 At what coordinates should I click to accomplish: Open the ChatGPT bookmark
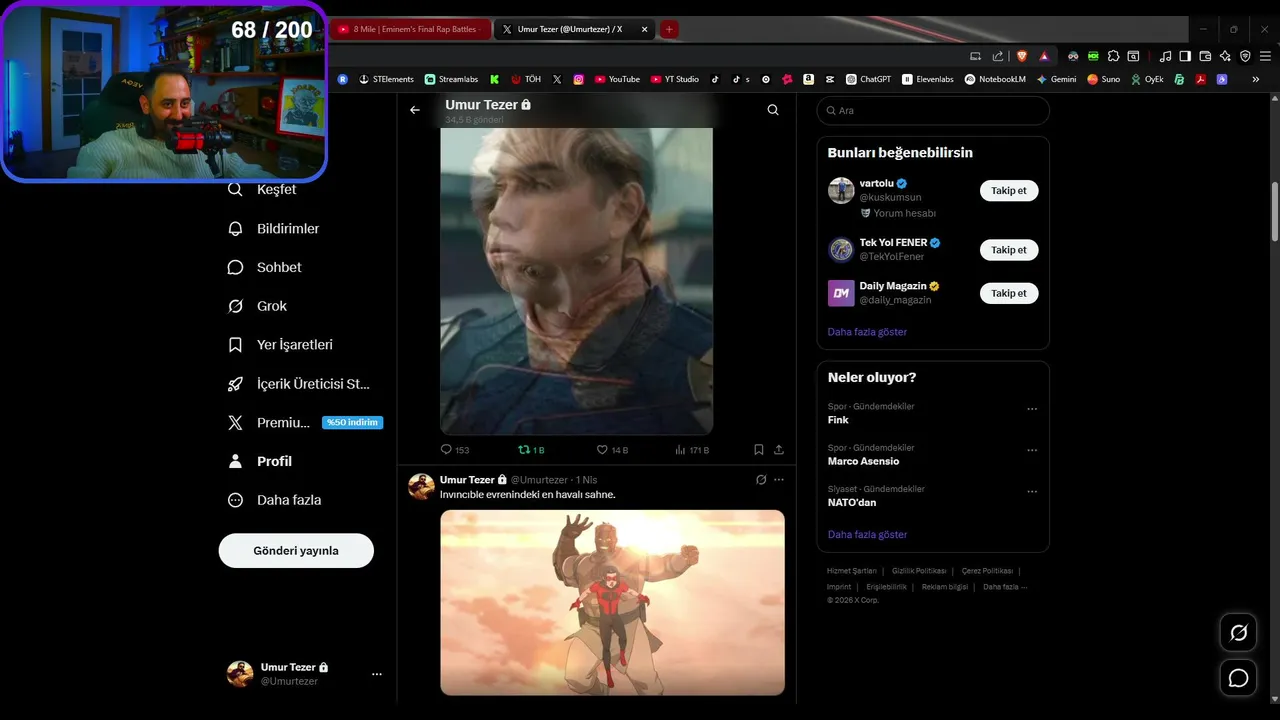tap(868, 79)
